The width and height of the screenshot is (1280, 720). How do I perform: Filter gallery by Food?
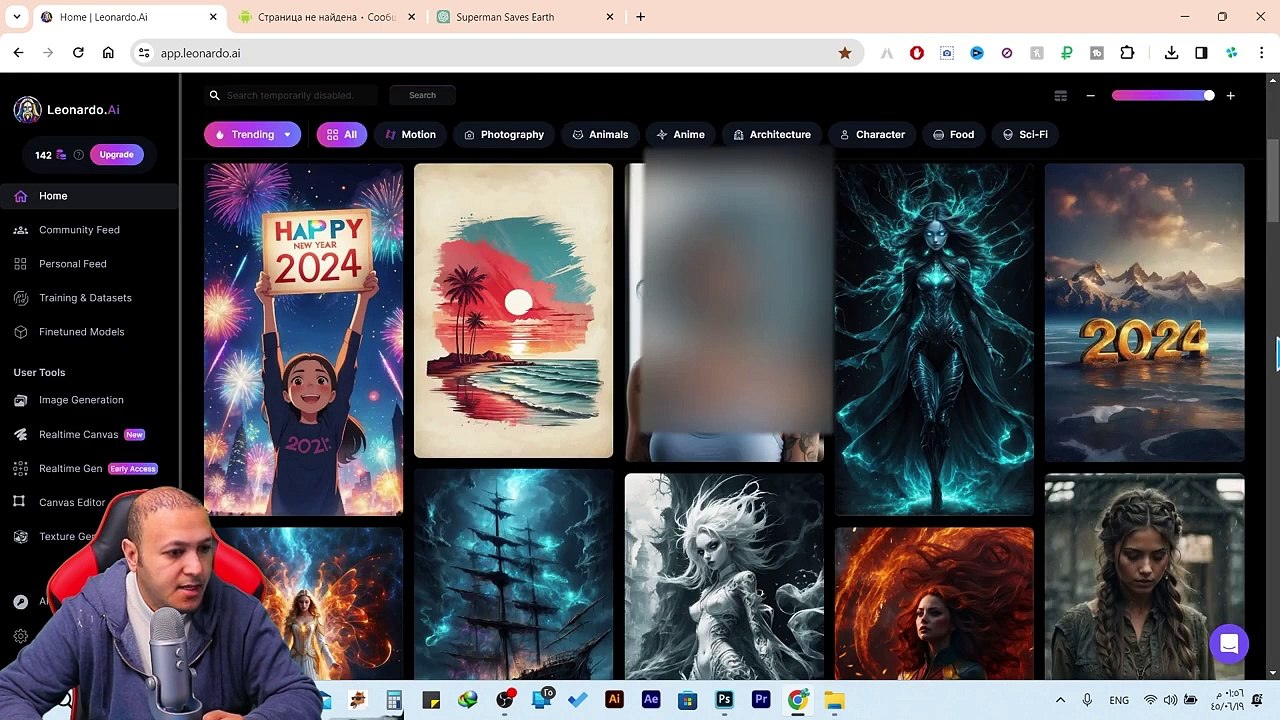pyautogui.click(x=952, y=135)
